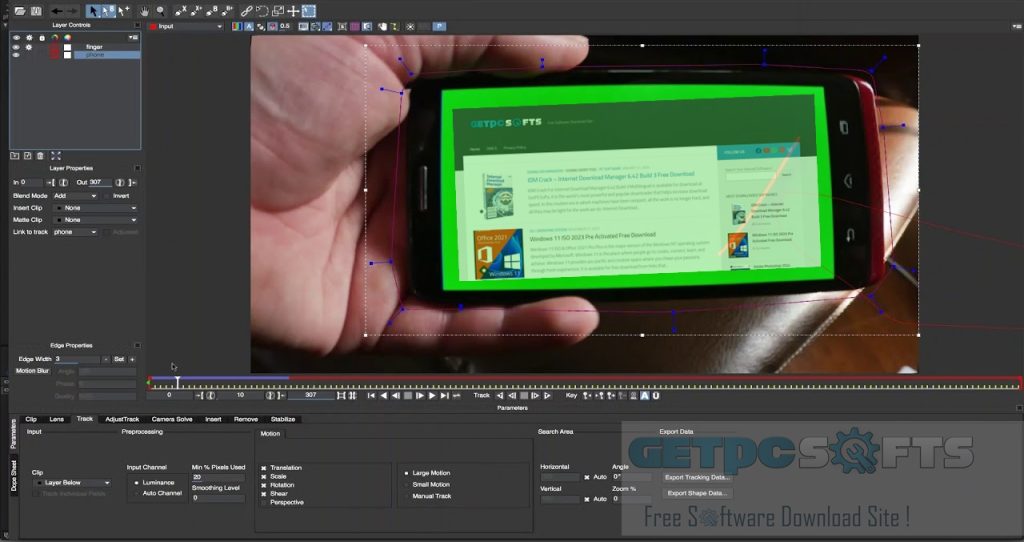
Task: Click the Attach Layer chain-link tool
Action: pos(246,10)
